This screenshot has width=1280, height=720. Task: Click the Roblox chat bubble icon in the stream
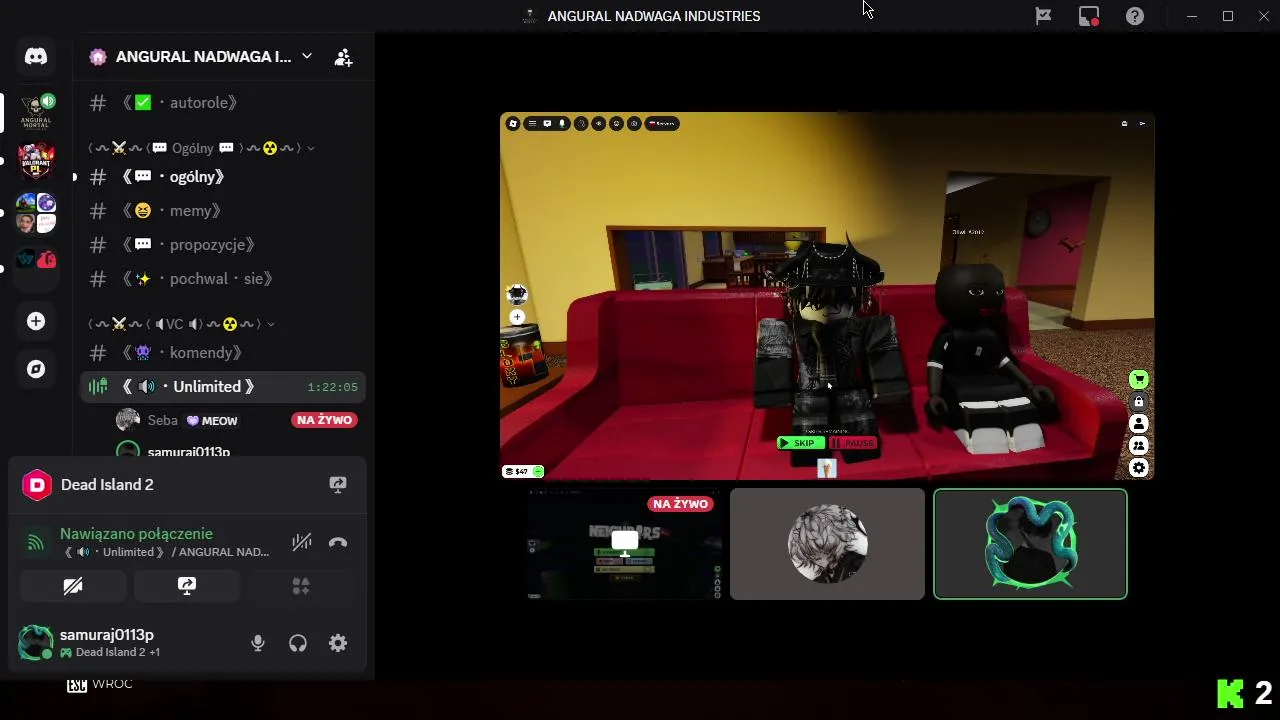coord(547,124)
